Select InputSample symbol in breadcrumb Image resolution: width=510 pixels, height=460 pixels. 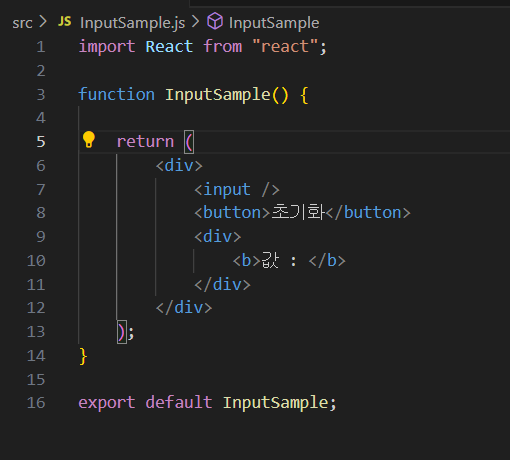coord(274,23)
